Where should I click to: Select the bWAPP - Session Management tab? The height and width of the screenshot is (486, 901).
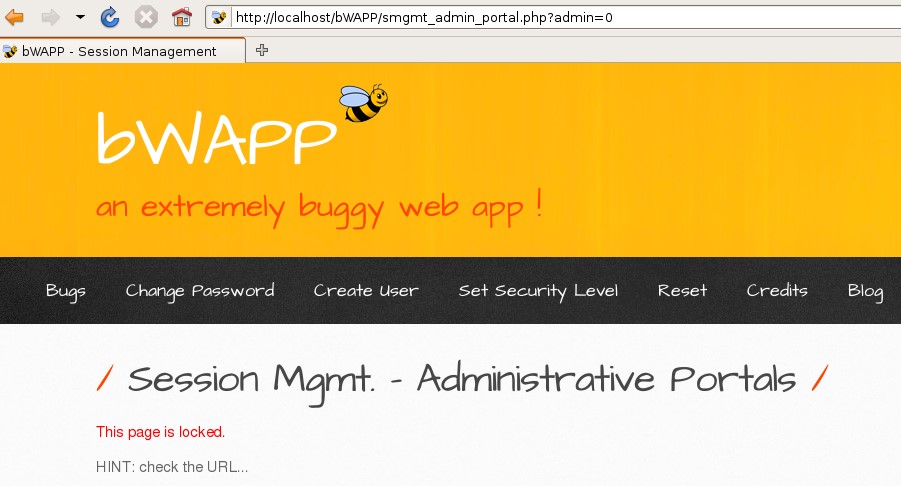(x=122, y=51)
